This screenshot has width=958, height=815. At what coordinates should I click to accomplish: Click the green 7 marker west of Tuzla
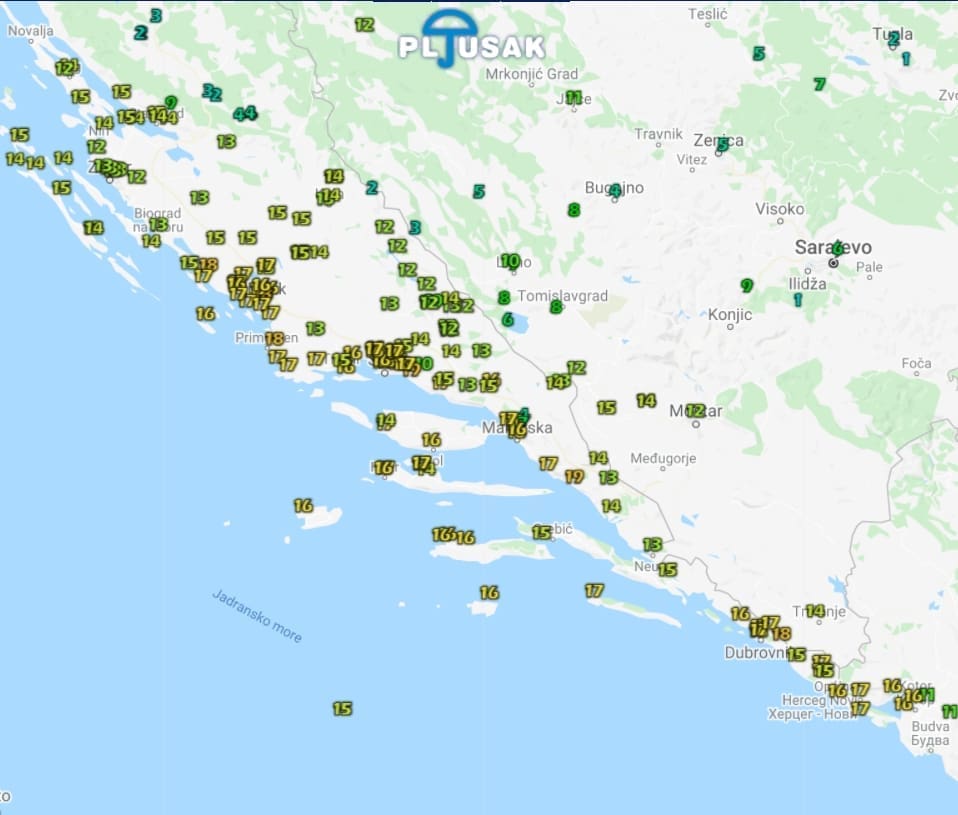819,84
